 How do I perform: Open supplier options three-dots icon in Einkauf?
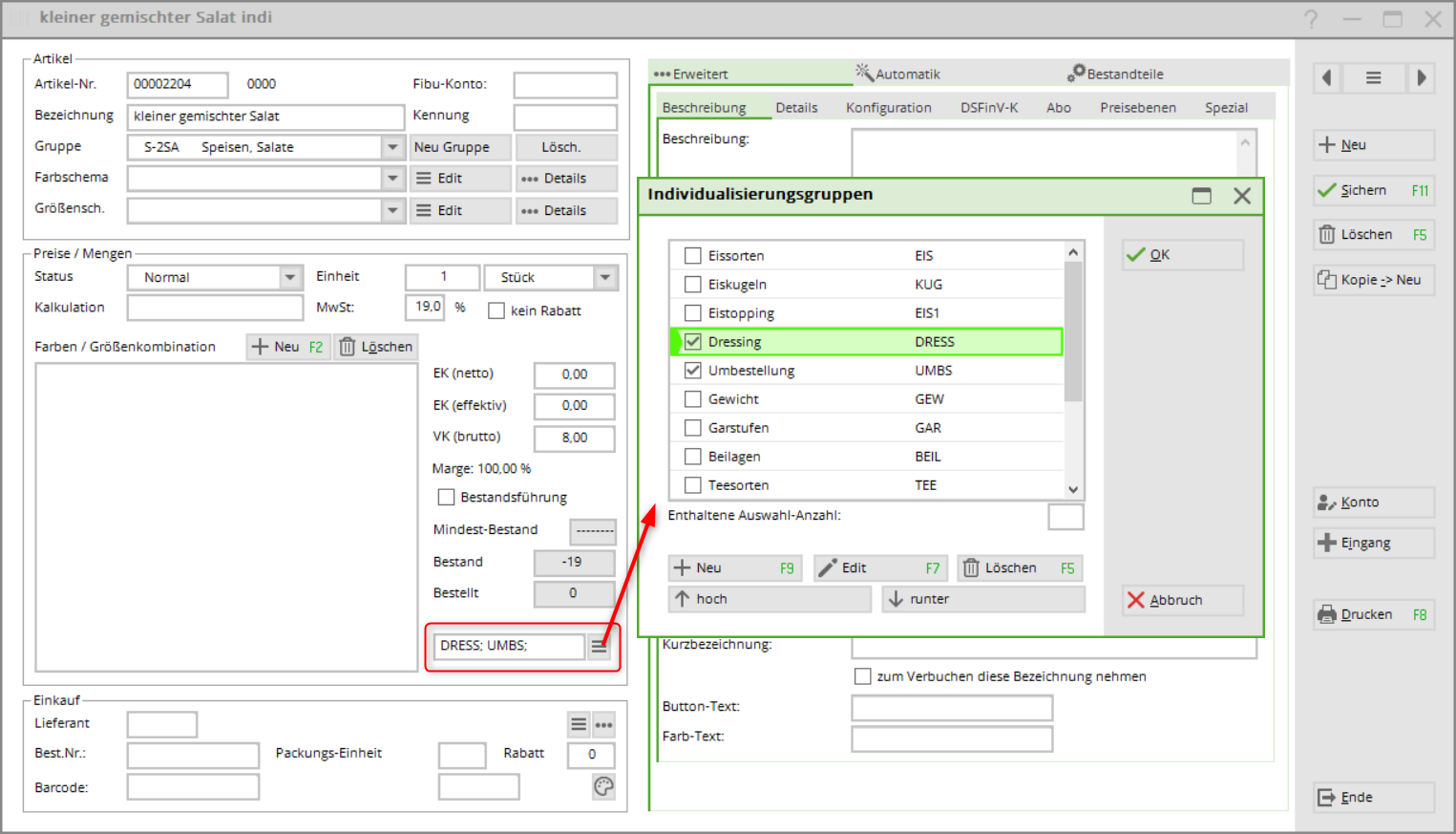point(603,725)
